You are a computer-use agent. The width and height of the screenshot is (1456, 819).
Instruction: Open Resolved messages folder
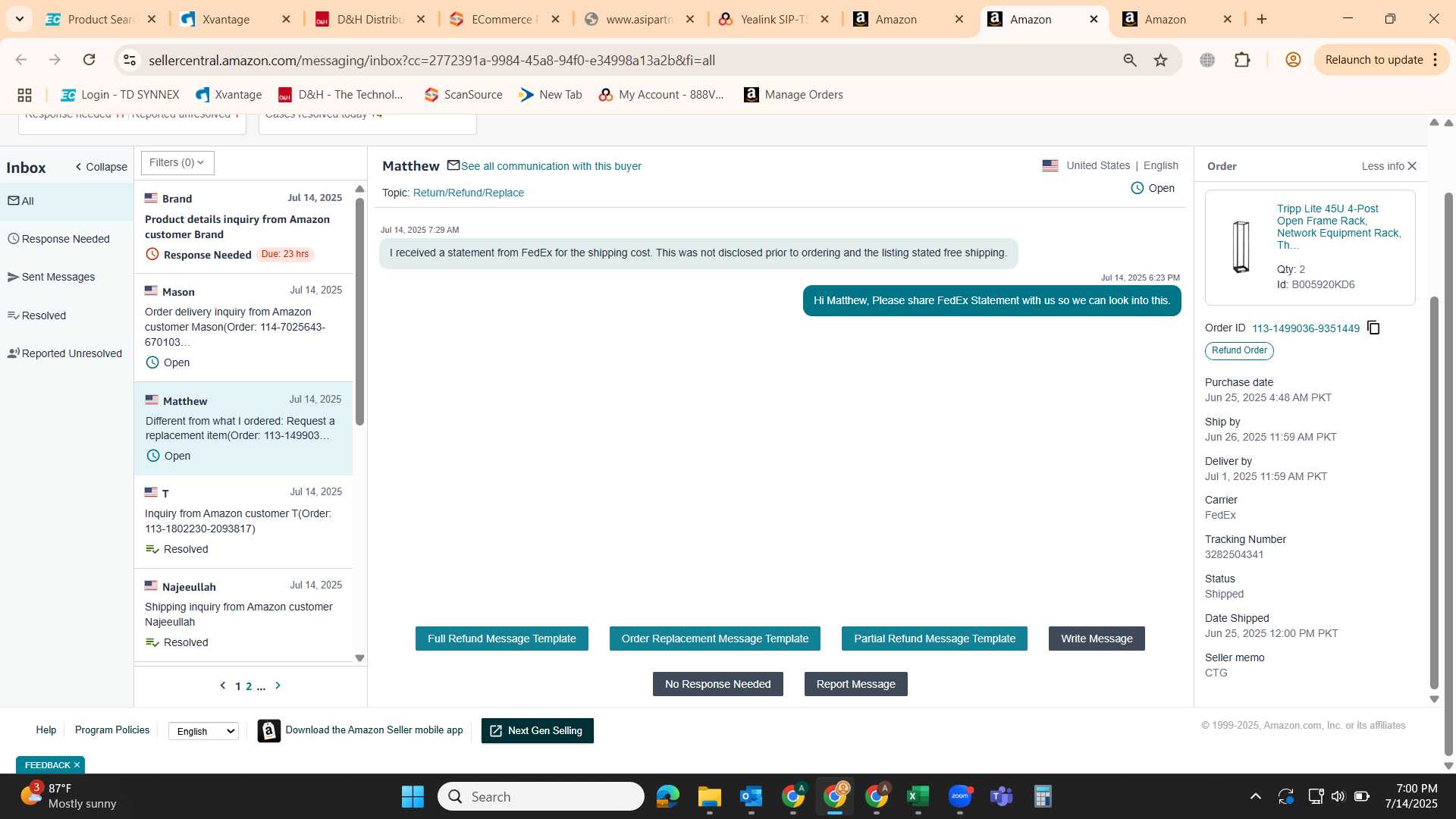67,315
